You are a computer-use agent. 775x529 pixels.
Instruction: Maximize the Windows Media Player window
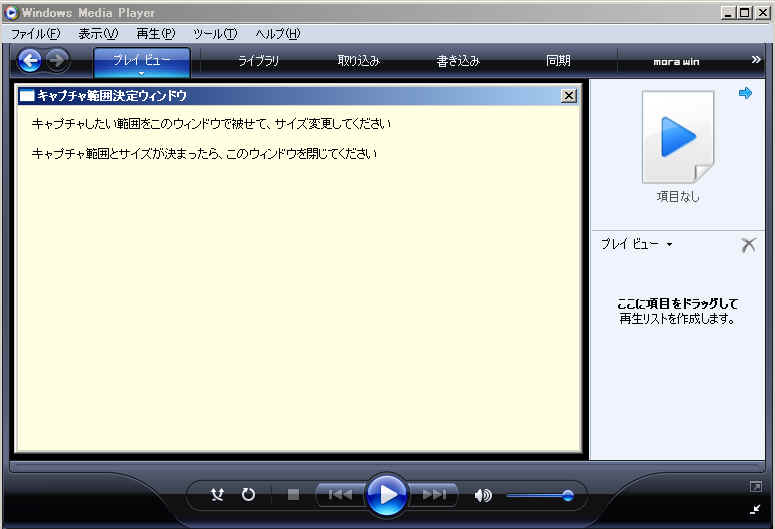click(744, 13)
